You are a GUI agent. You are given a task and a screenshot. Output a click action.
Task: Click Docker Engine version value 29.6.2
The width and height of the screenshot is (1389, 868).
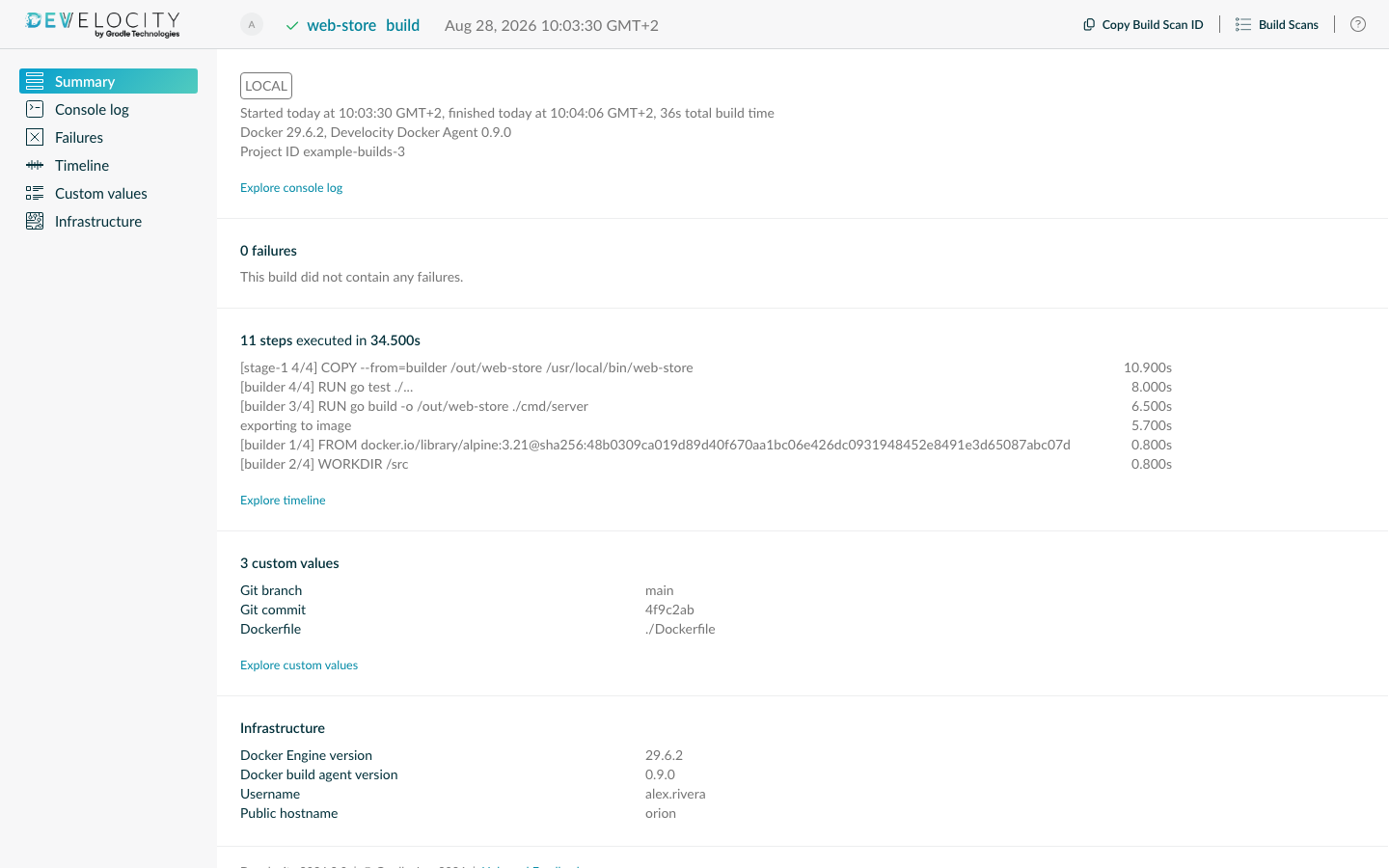(664, 755)
